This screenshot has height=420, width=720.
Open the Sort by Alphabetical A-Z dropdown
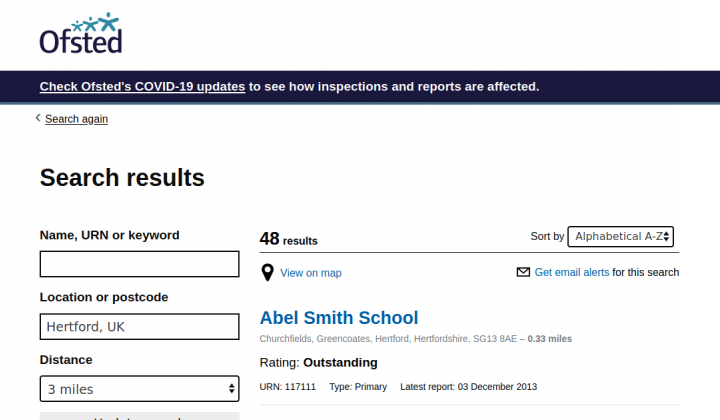pos(620,236)
